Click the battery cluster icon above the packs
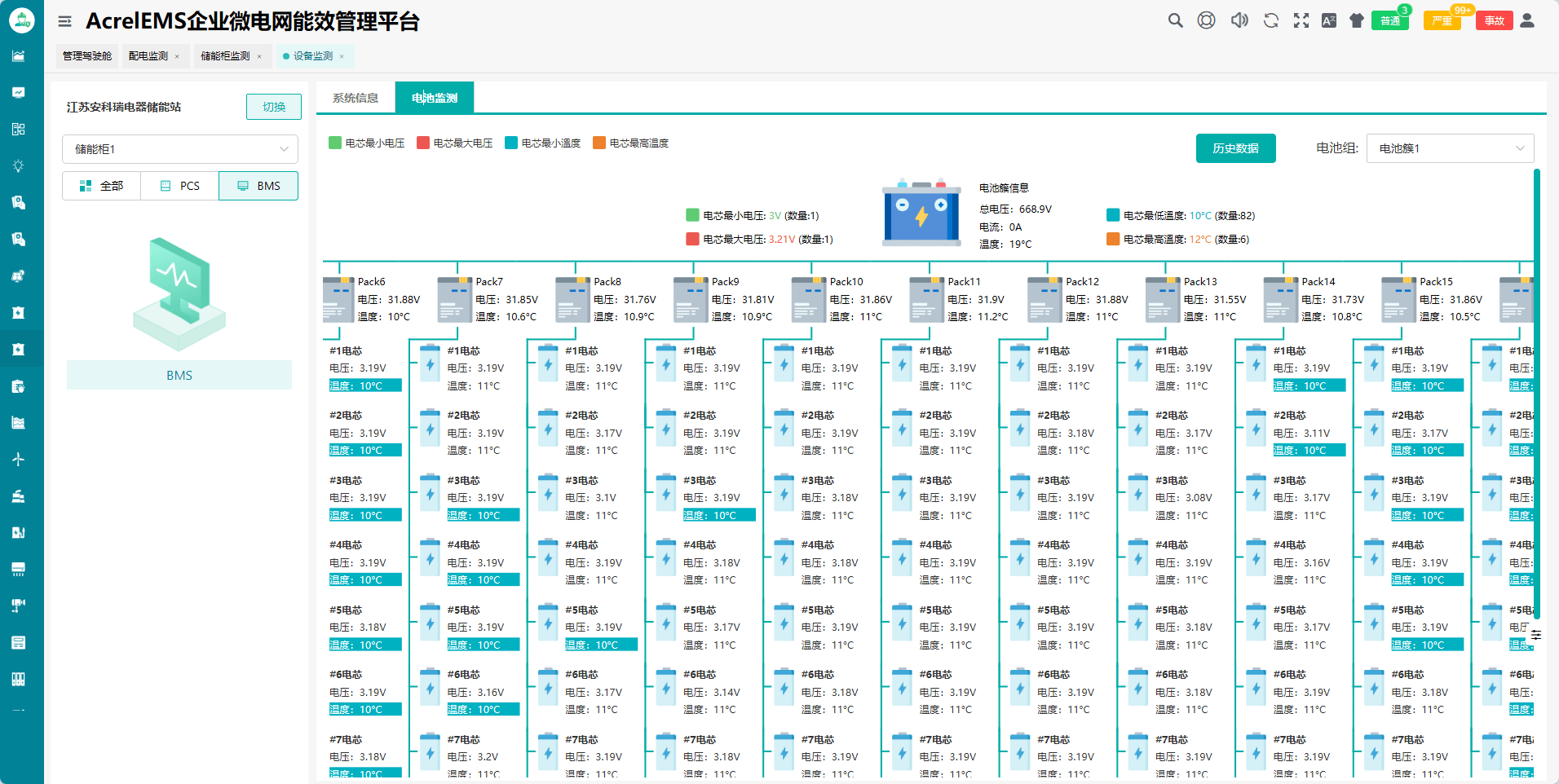Image resolution: width=1559 pixels, height=784 pixels. (921, 213)
